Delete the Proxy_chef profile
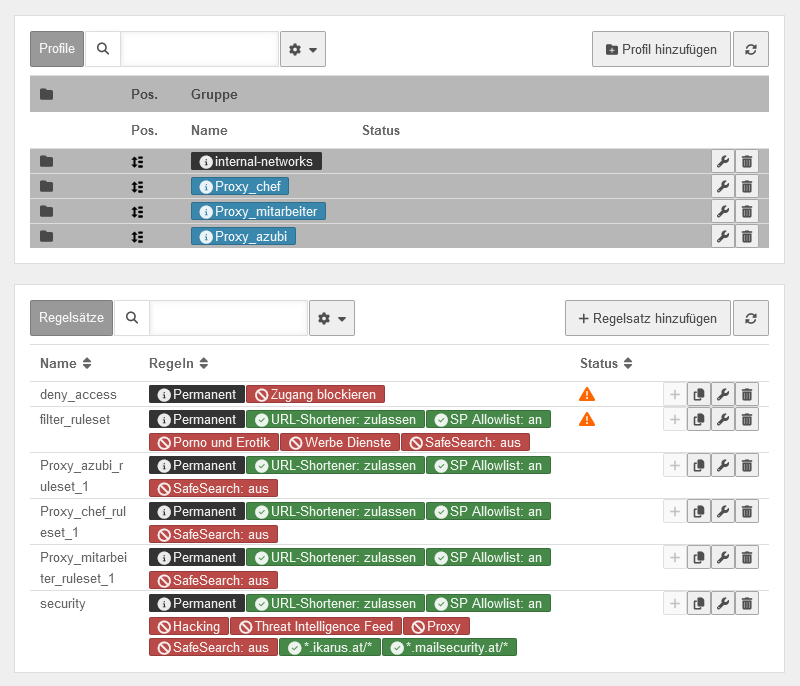The width and height of the screenshot is (800, 686). [746, 186]
